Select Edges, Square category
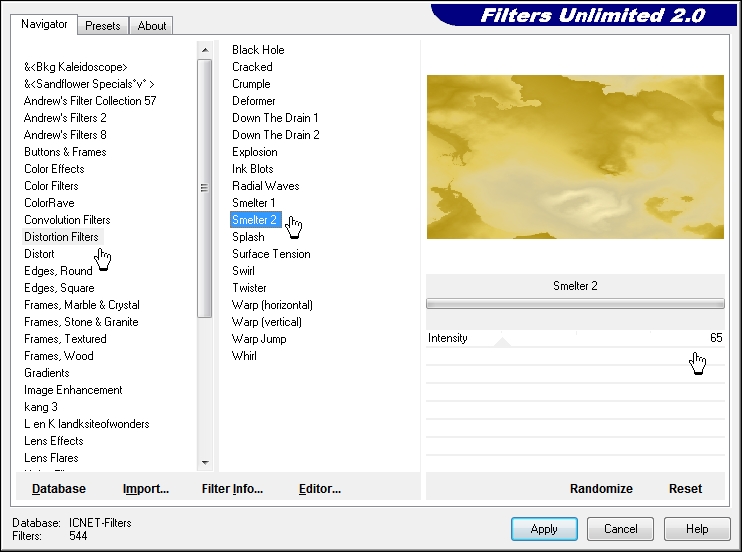742x552 pixels. pos(59,288)
